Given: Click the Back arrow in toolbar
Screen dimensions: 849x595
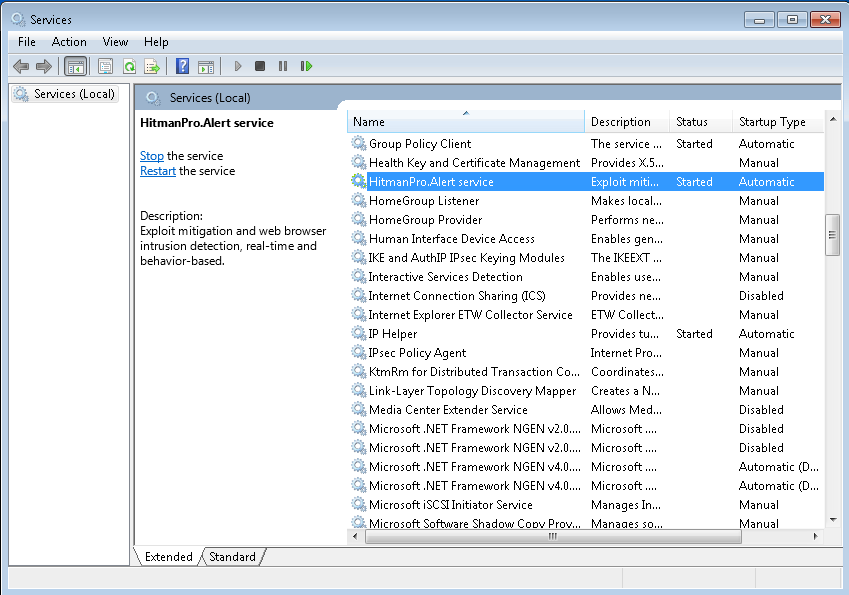Looking at the screenshot, I should click(x=21, y=66).
